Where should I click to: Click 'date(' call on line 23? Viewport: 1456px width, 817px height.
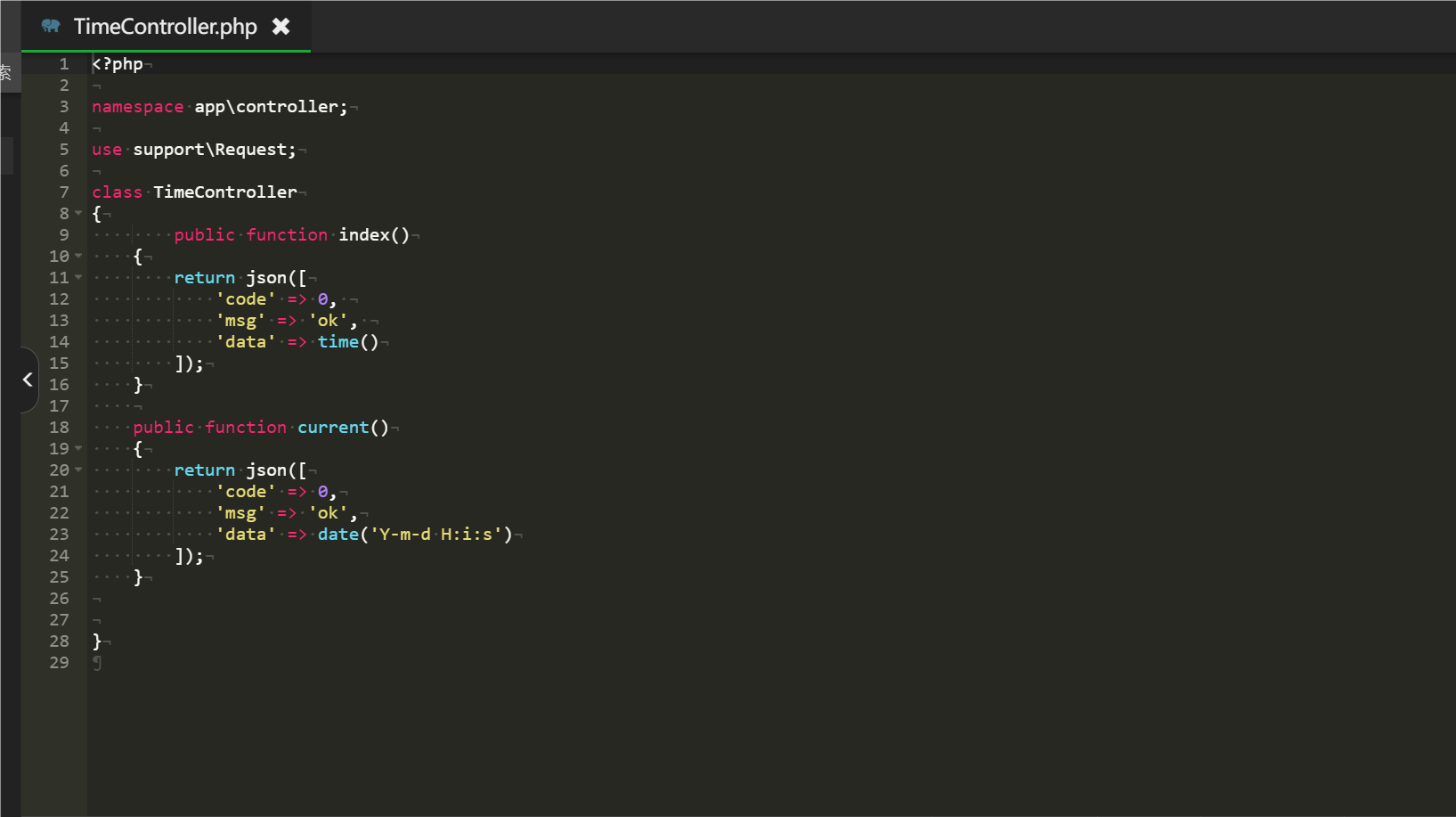click(x=343, y=535)
